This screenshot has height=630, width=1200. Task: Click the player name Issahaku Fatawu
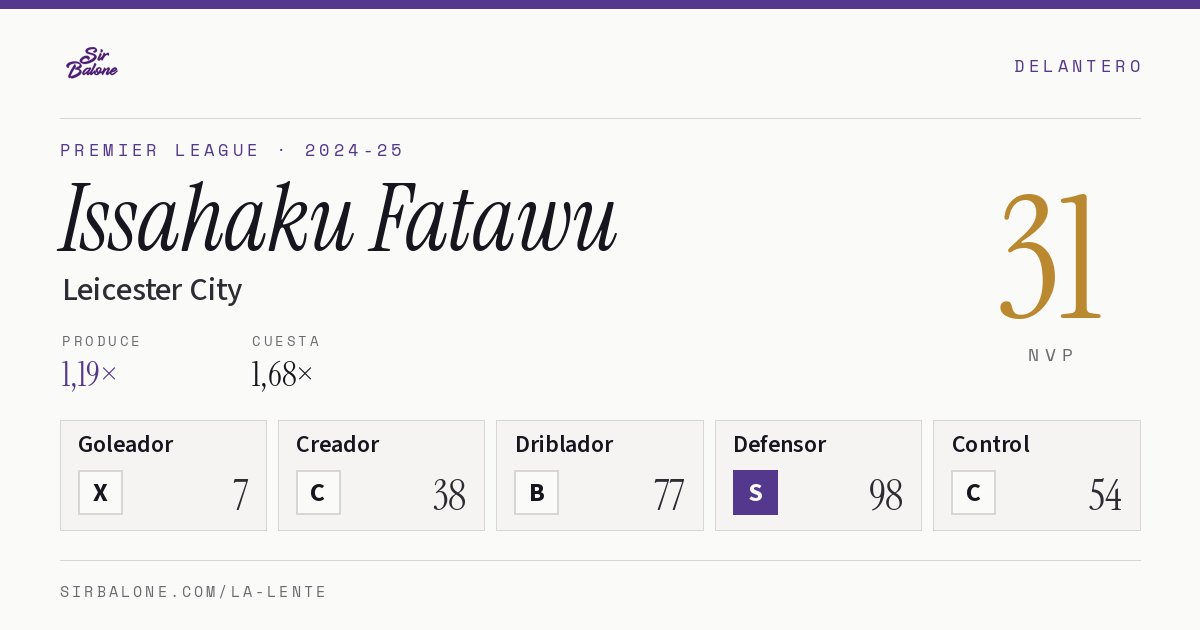[x=338, y=218]
